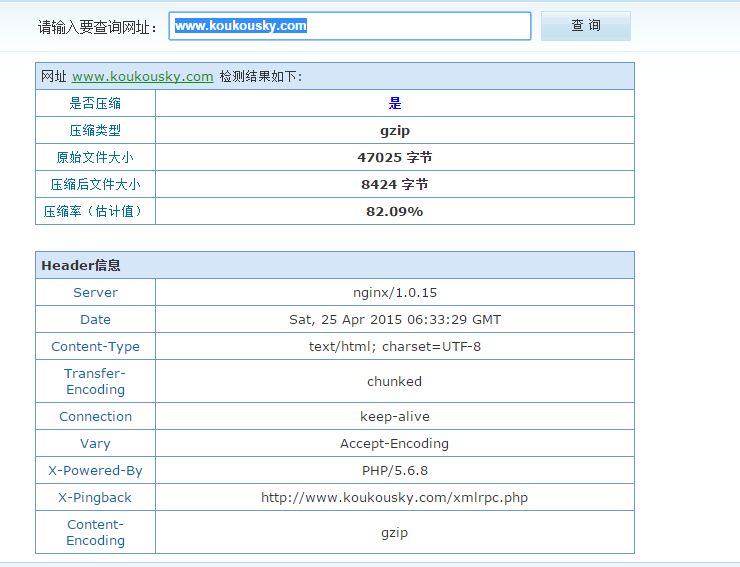Image resolution: width=740 pixels, height=567 pixels.
Task: Select the 是否压缩 row label
Action: pyautogui.click(x=95, y=103)
